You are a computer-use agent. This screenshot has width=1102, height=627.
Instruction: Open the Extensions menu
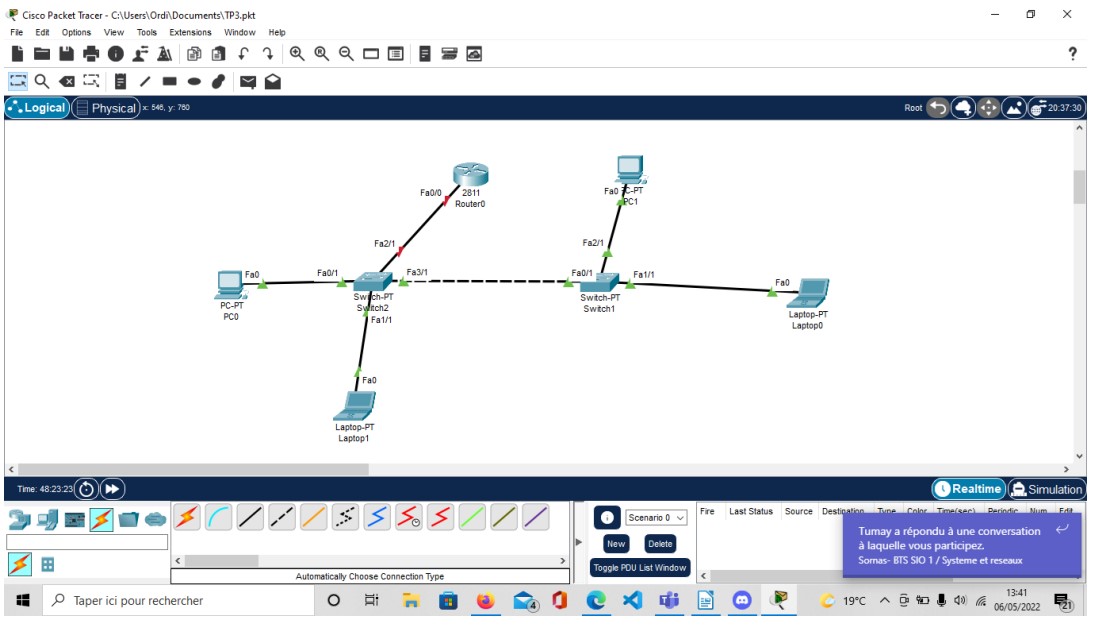[x=190, y=32]
